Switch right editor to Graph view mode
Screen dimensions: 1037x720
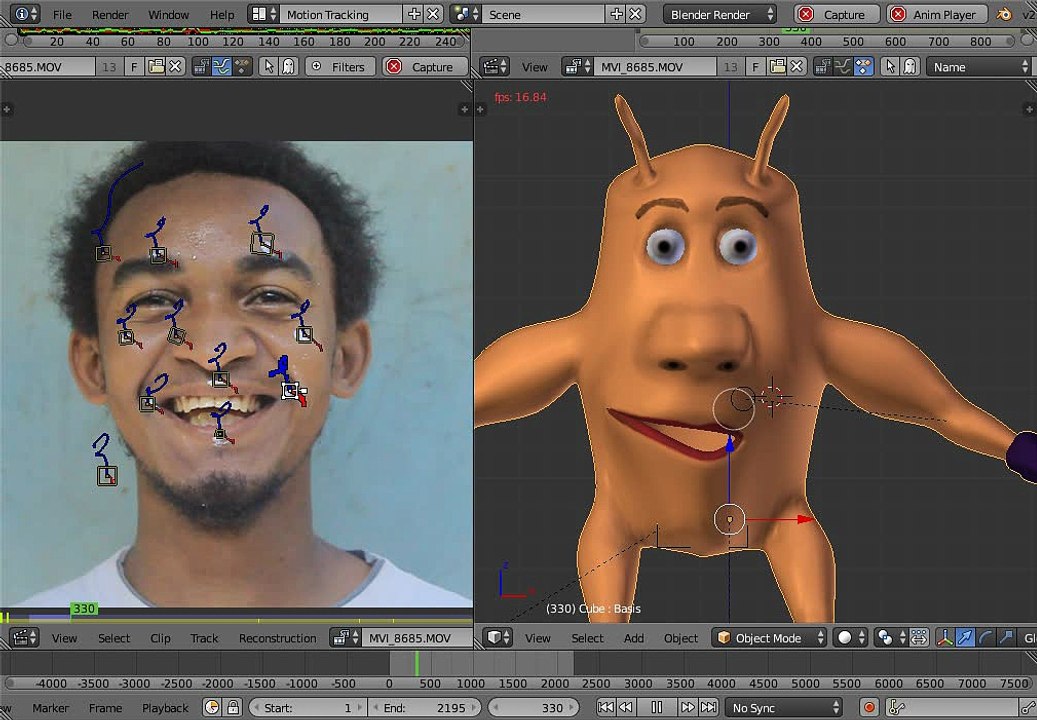(843, 67)
